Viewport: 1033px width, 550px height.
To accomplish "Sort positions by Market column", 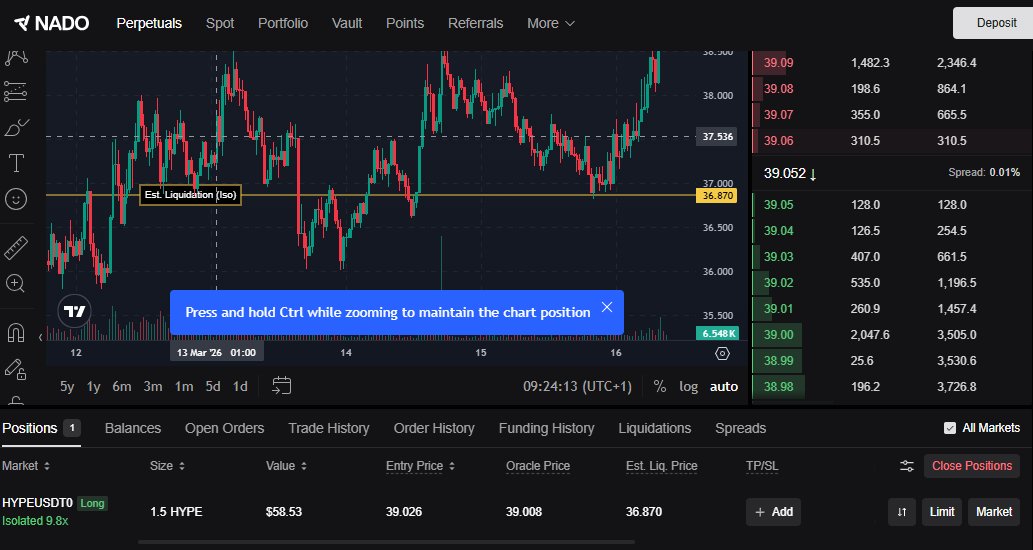I will point(26,466).
